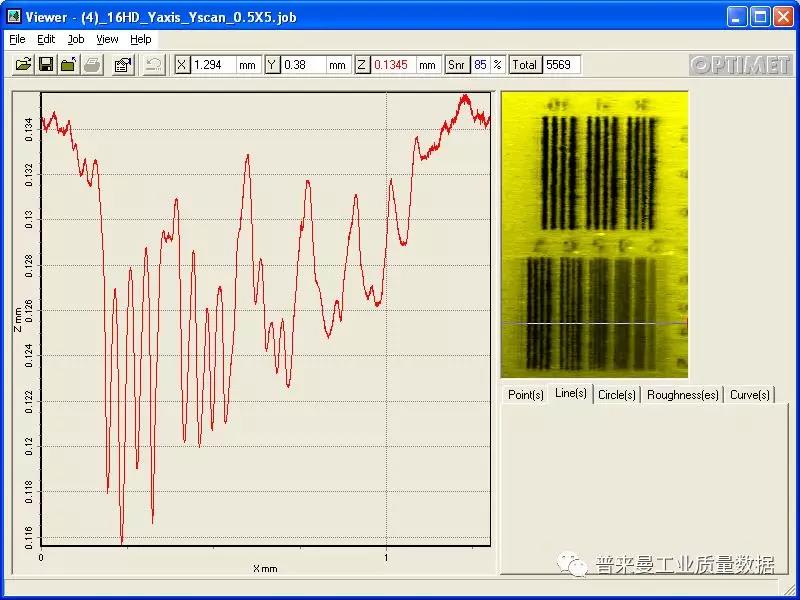This screenshot has width=800, height=600.
Task: Open the Help menu
Action: 140,39
